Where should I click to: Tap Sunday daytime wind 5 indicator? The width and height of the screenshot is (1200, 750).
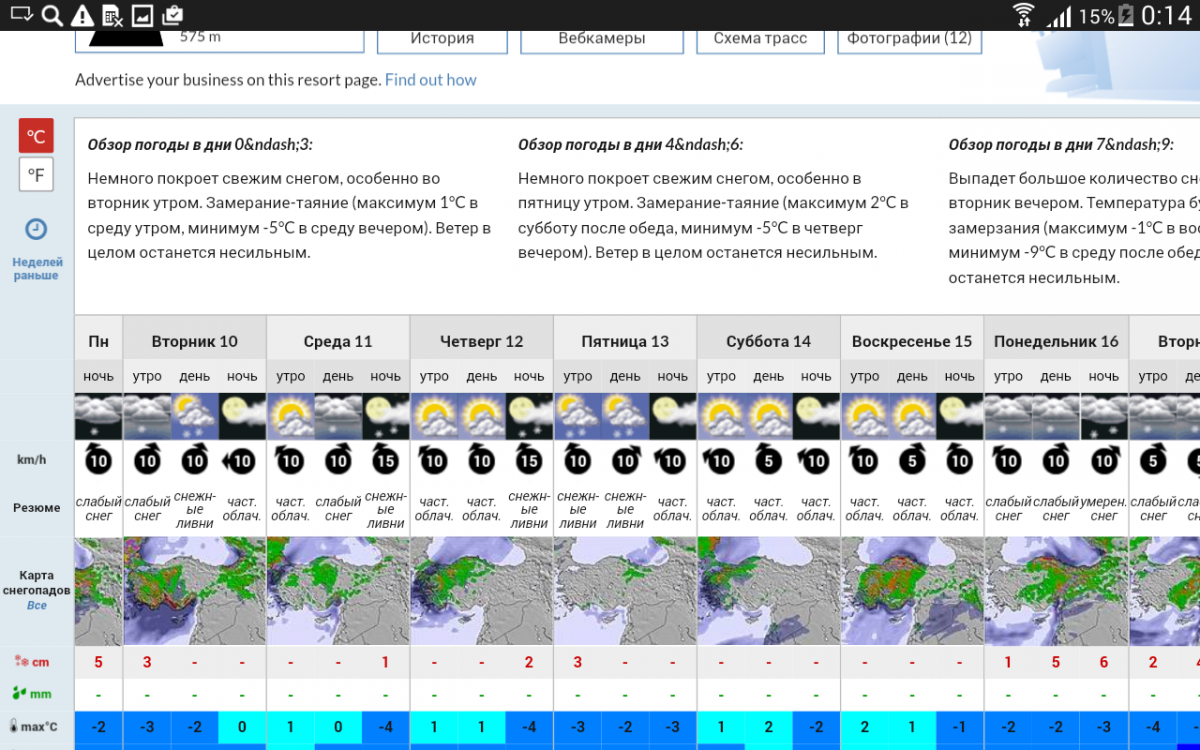click(912, 460)
